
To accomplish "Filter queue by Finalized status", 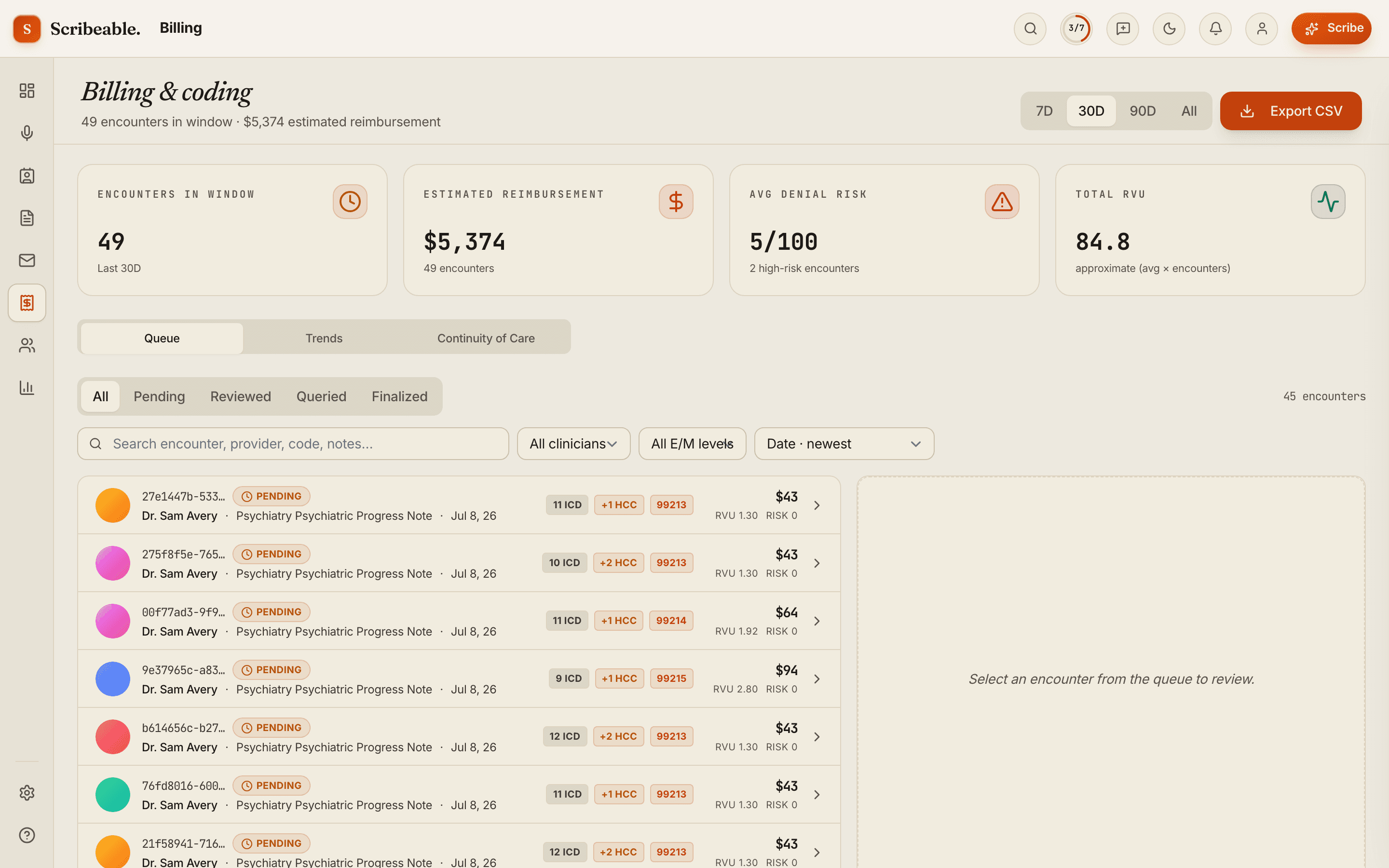I will pyautogui.click(x=399, y=397).
